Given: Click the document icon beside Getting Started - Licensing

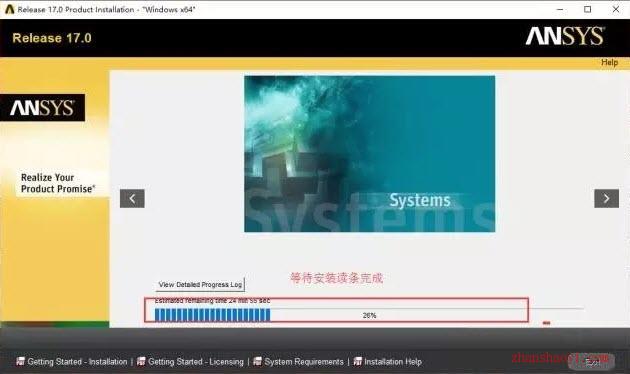Looking at the screenshot, I should (x=141, y=362).
